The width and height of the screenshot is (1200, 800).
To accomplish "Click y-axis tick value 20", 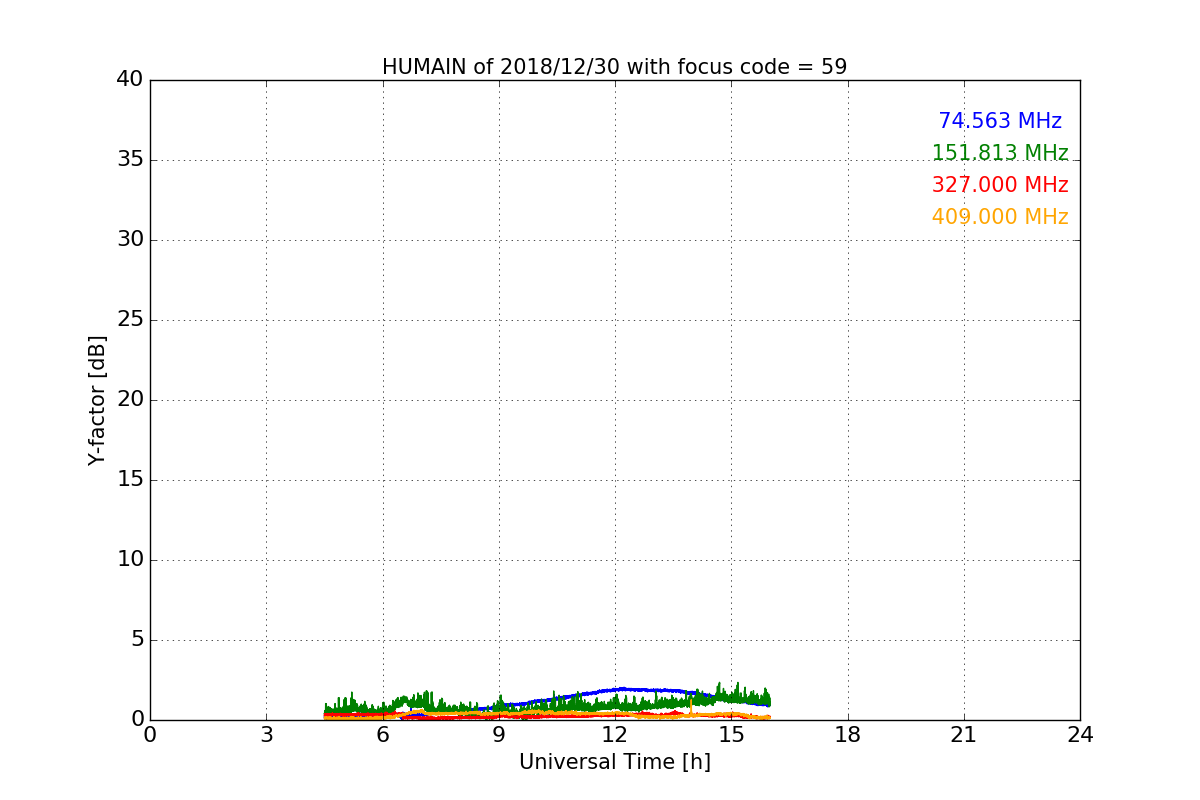I will coord(130,400).
